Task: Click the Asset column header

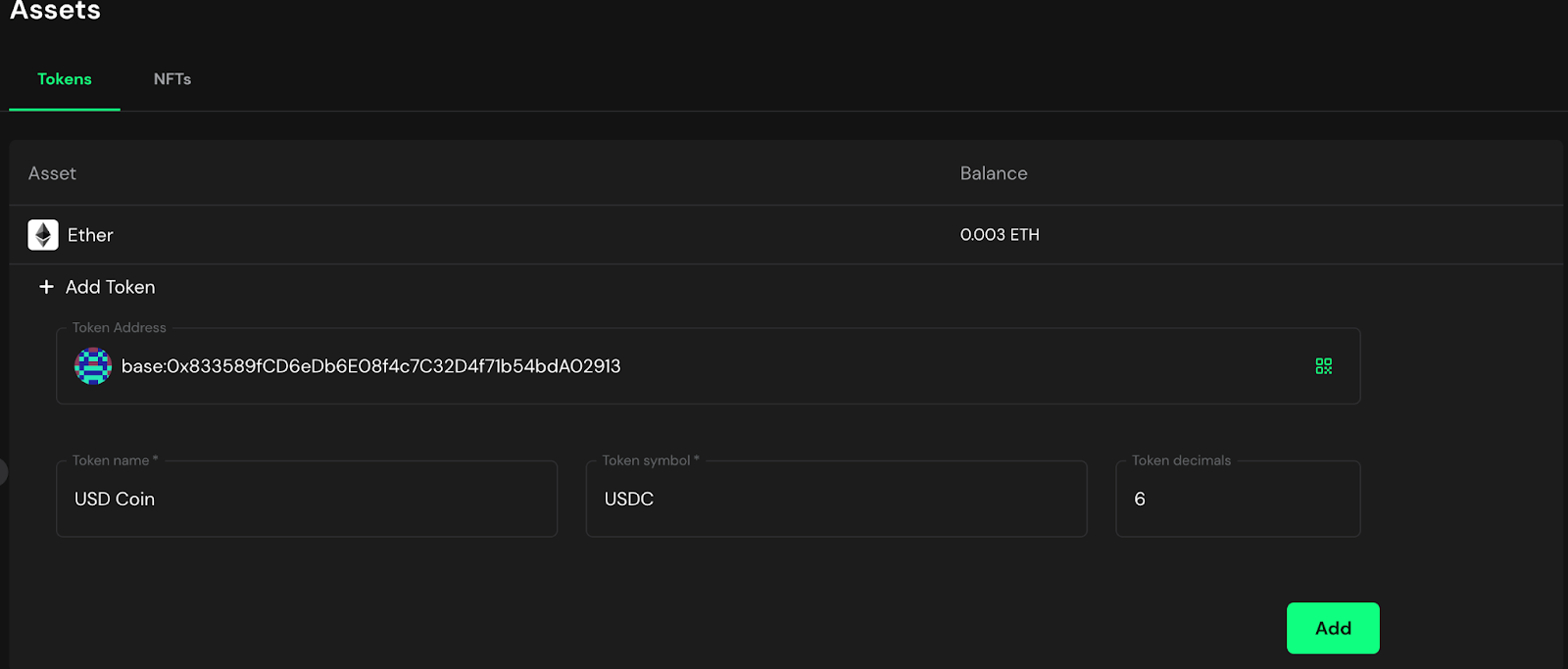Action: pos(52,173)
